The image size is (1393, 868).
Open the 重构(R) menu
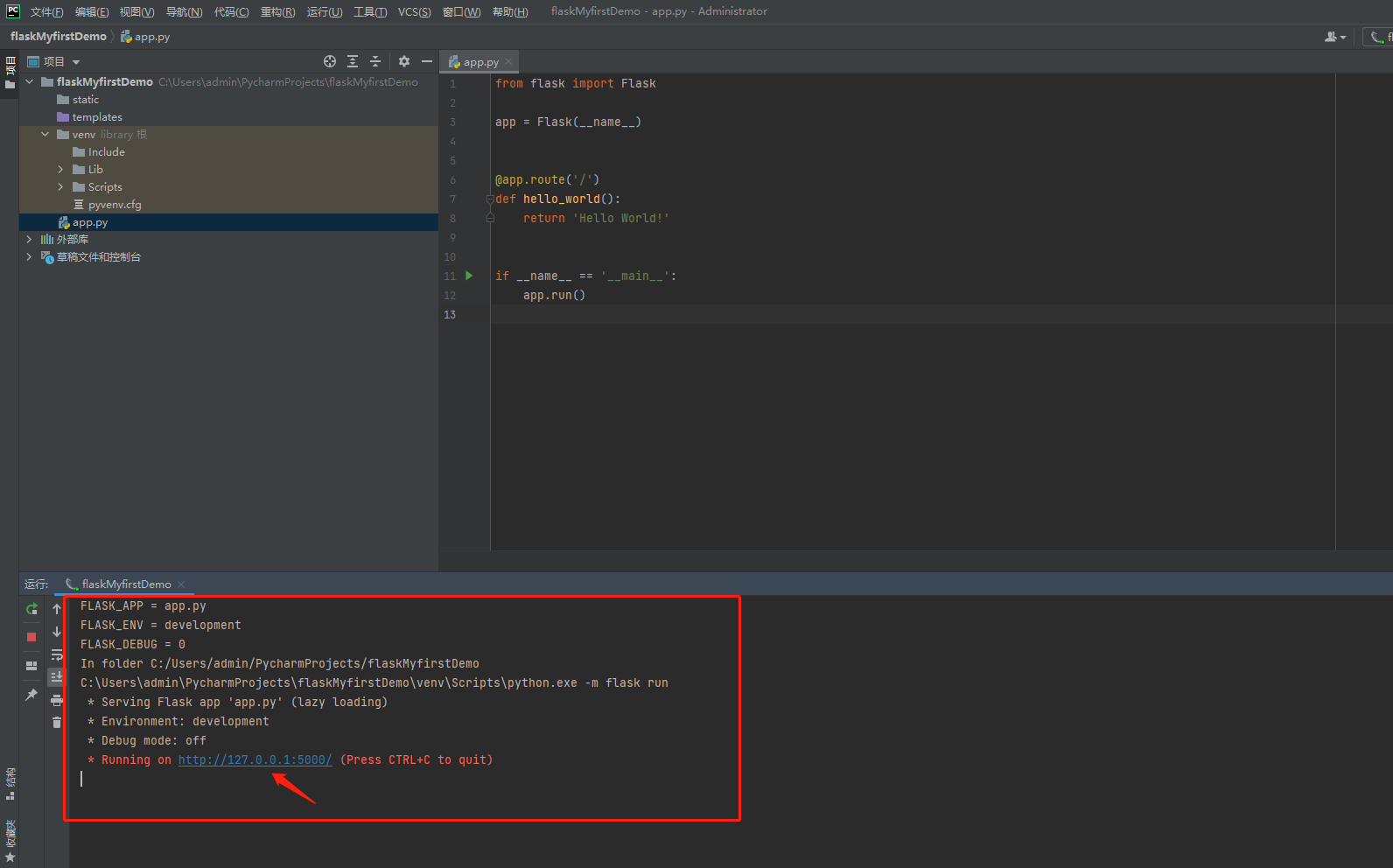278,11
